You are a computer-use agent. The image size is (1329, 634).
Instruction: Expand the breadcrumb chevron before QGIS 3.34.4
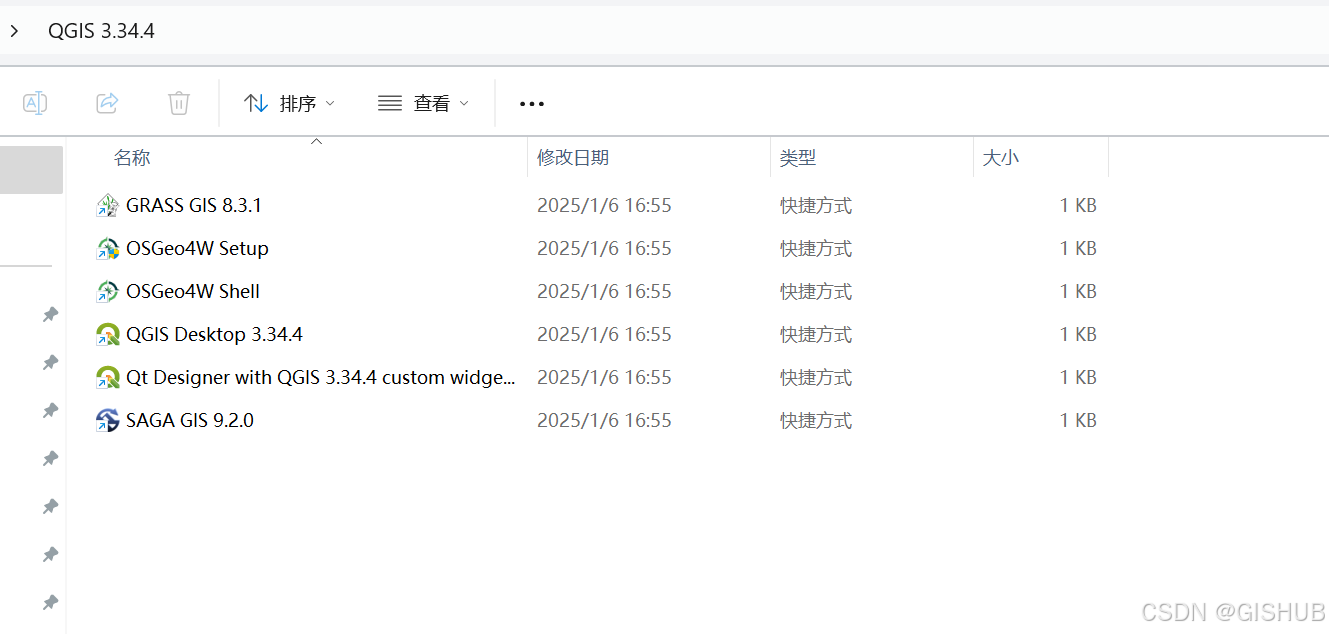pos(14,31)
